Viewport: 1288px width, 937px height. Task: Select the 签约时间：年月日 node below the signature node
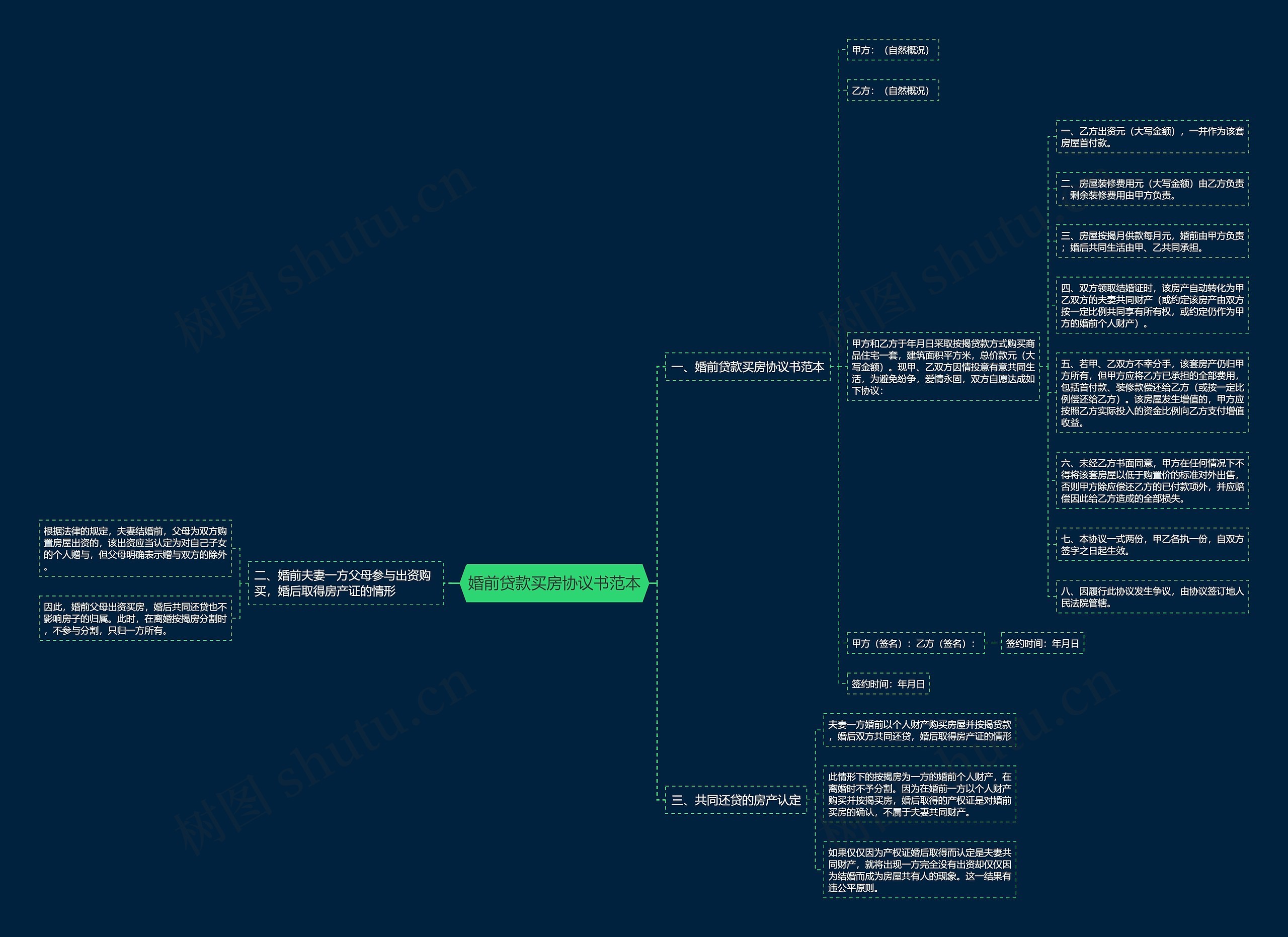(x=888, y=684)
